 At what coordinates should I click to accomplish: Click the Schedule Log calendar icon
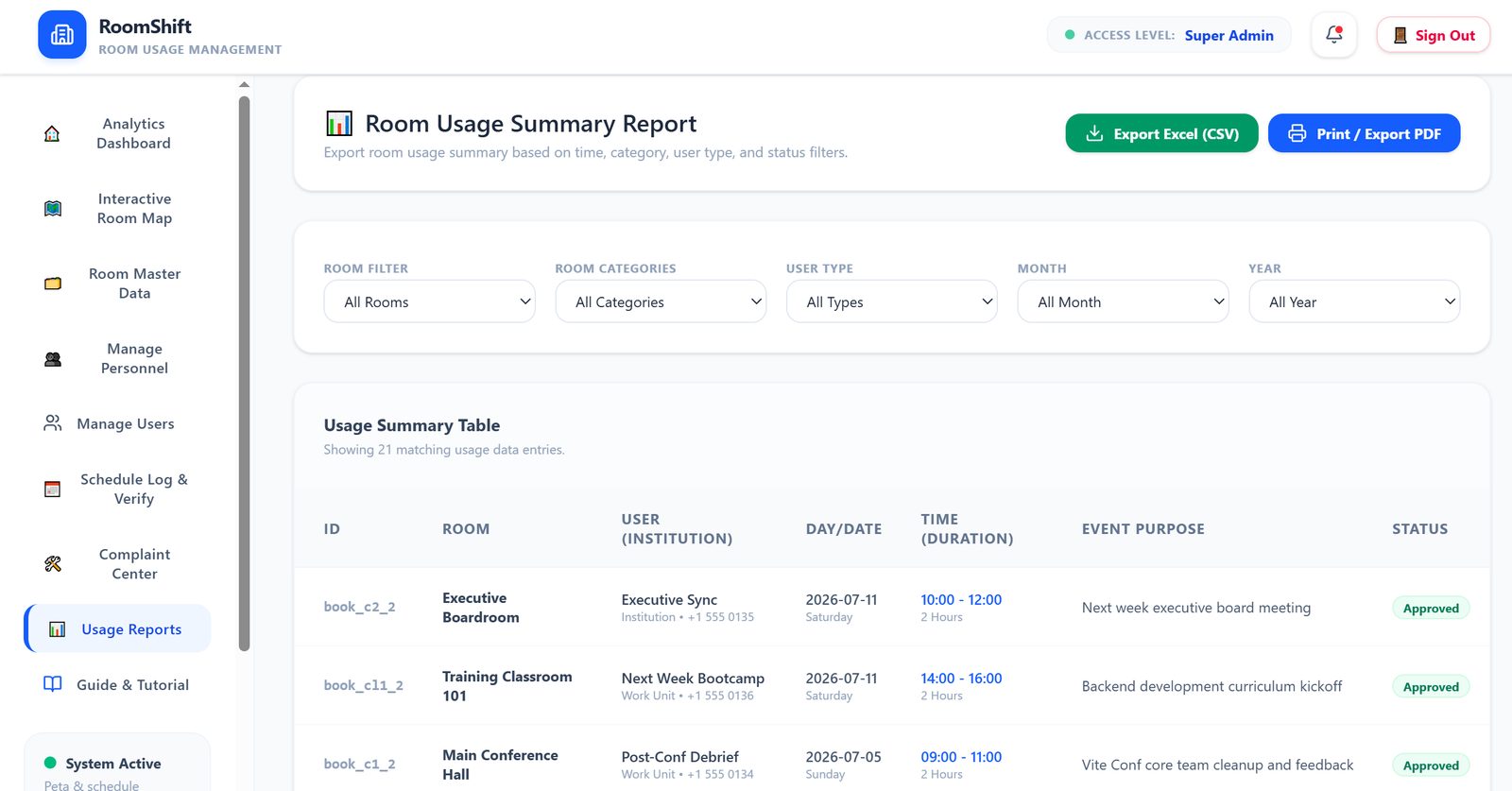[x=53, y=490]
